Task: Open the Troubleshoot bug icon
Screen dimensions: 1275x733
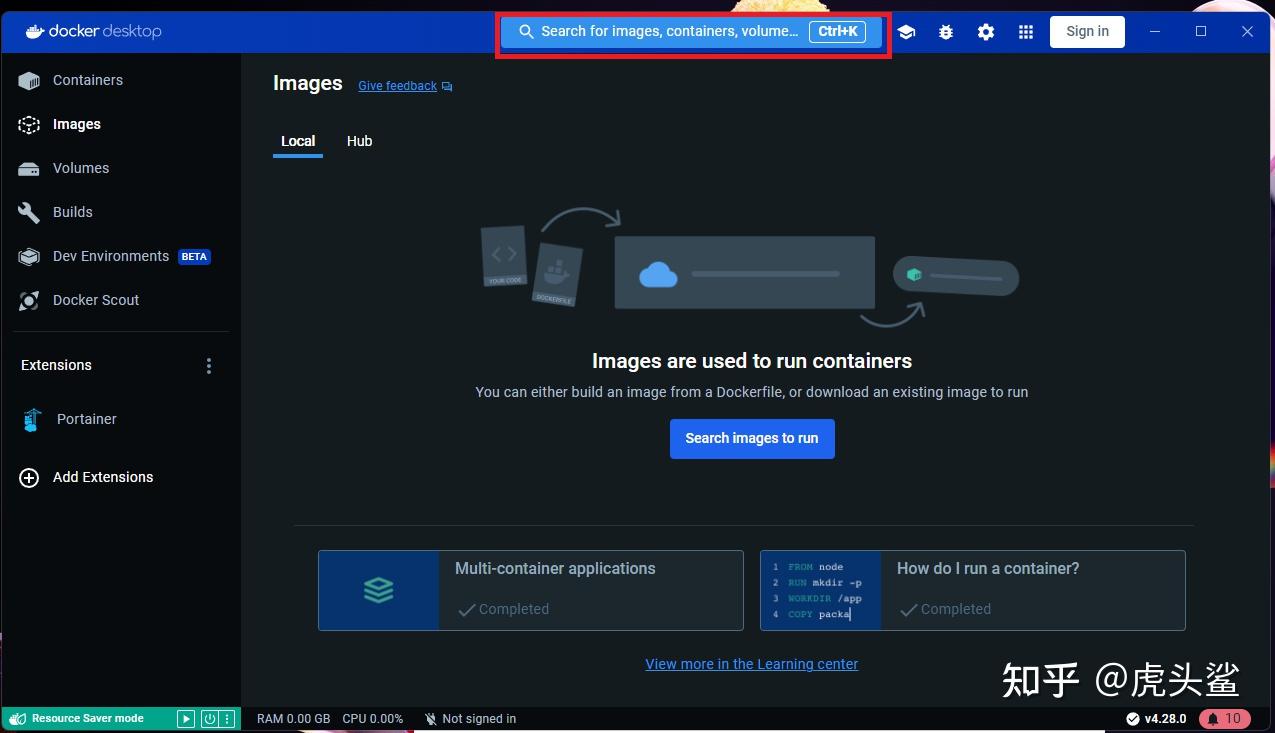Action: tap(946, 32)
